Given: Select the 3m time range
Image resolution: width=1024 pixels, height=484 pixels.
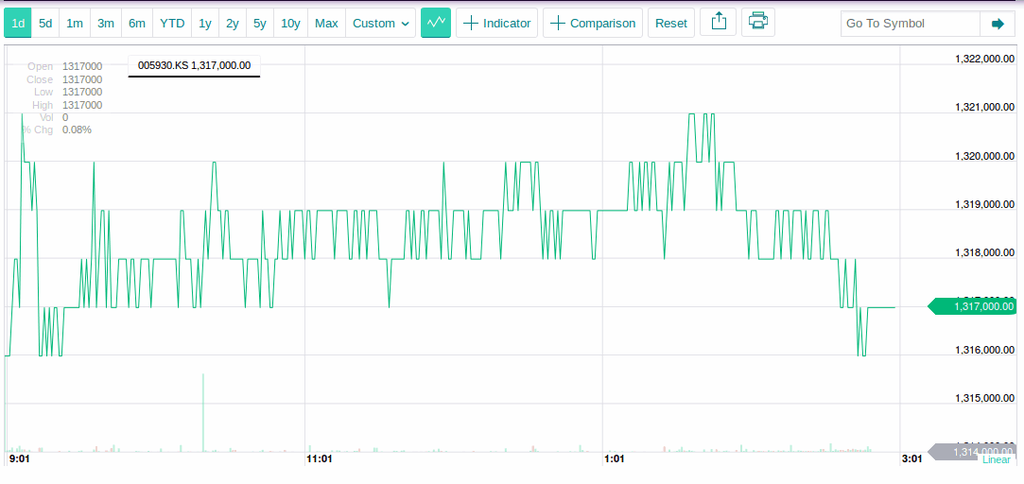Looking at the screenshot, I should pyautogui.click(x=106, y=23).
